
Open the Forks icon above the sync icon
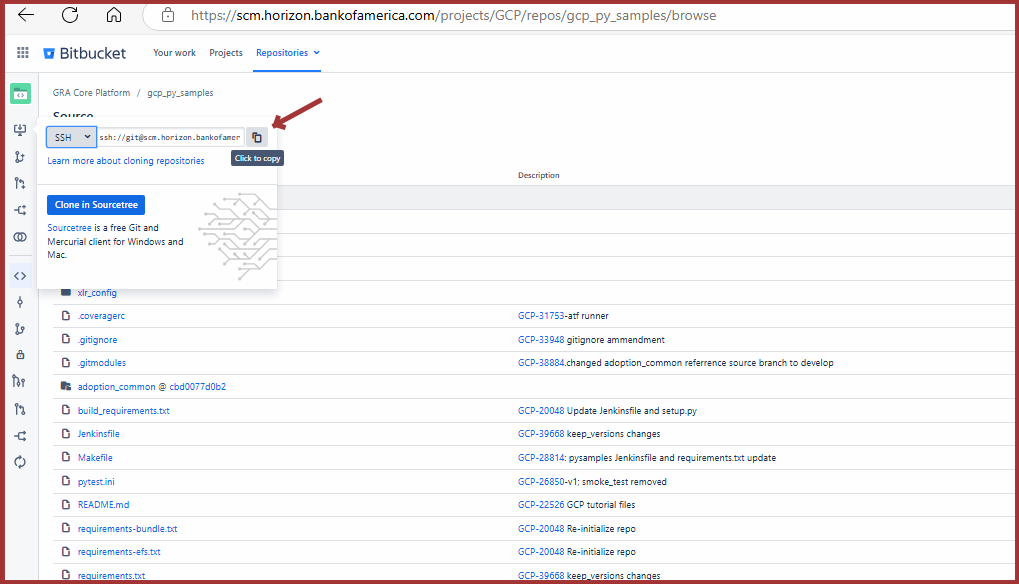pyautogui.click(x=20, y=436)
